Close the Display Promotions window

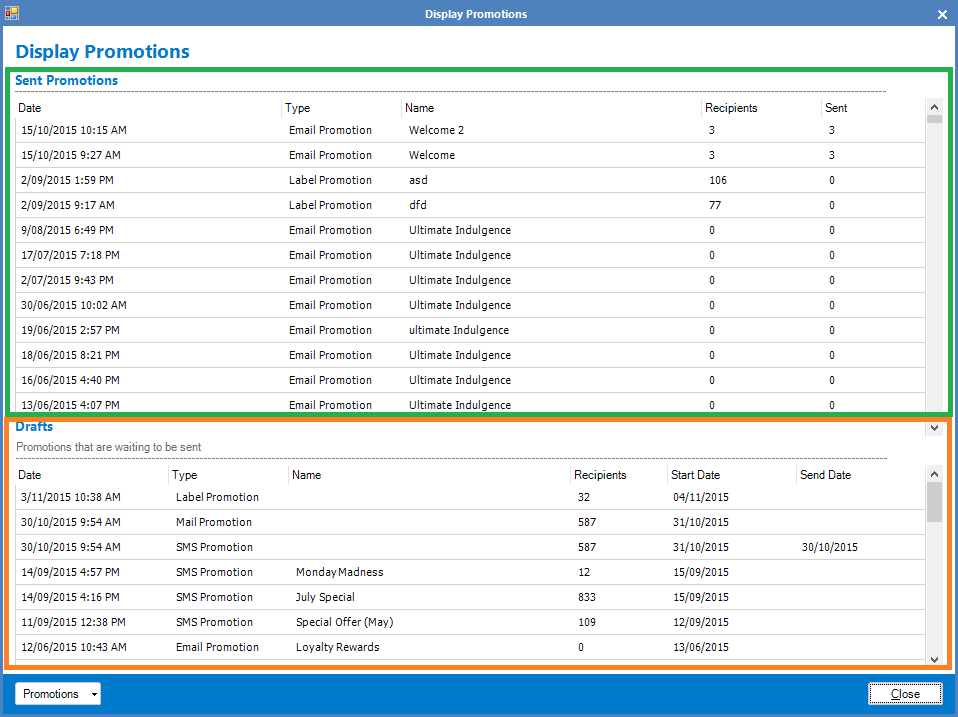905,694
